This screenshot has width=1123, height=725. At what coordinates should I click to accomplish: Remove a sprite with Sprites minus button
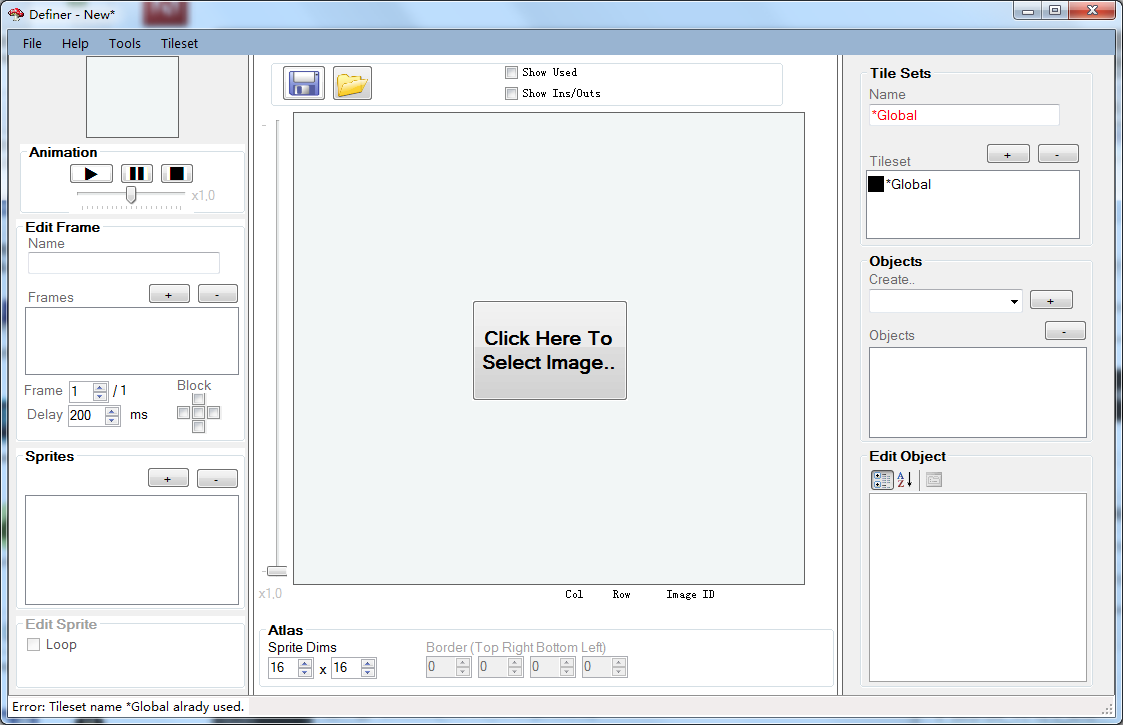(x=217, y=478)
